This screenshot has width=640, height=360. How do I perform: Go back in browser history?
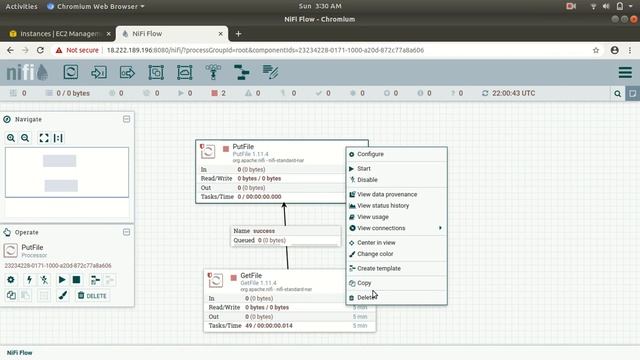coord(10,50)
